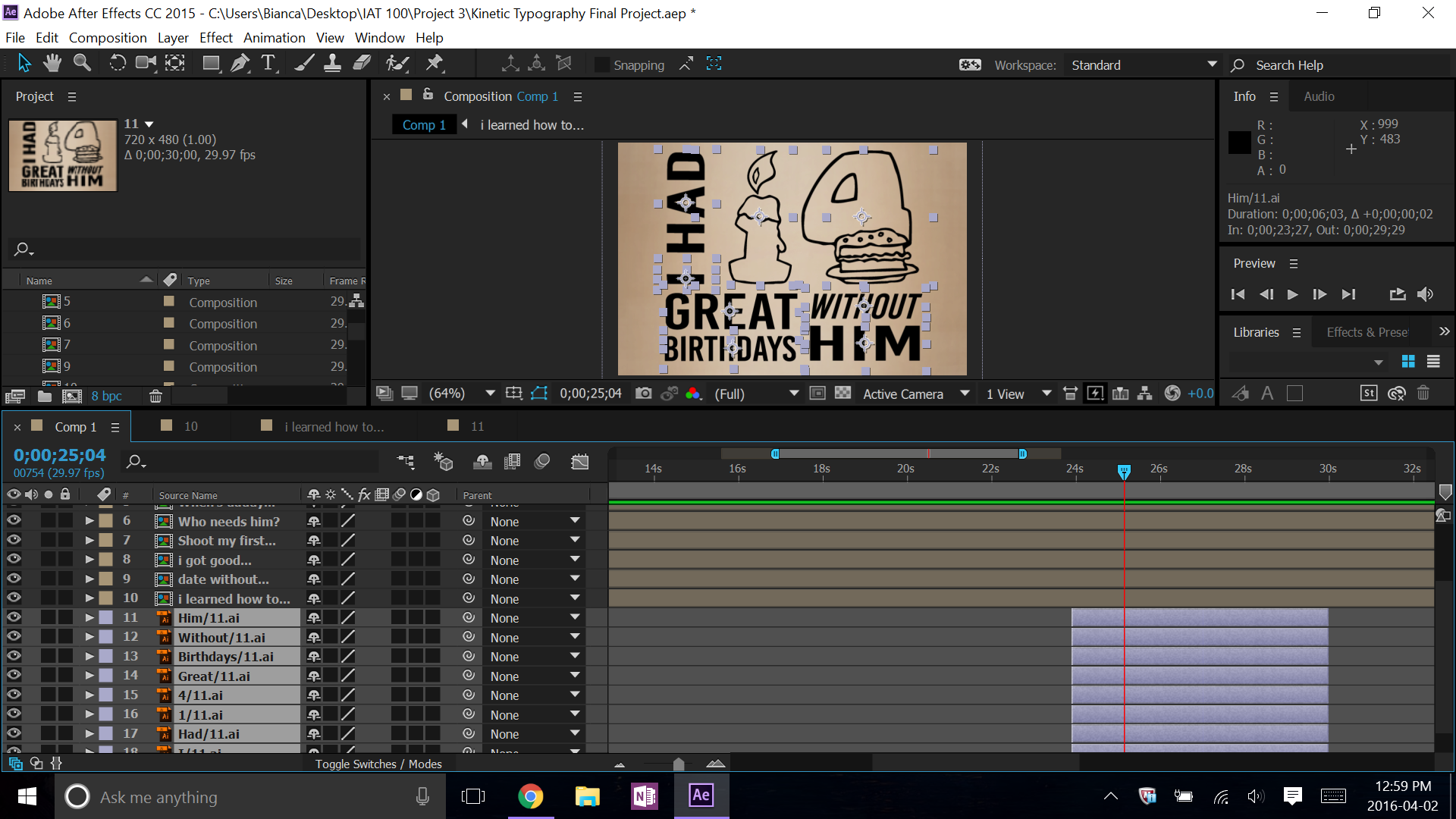
Task: Enable the Snapping checkbox
Action: [601, 65]
